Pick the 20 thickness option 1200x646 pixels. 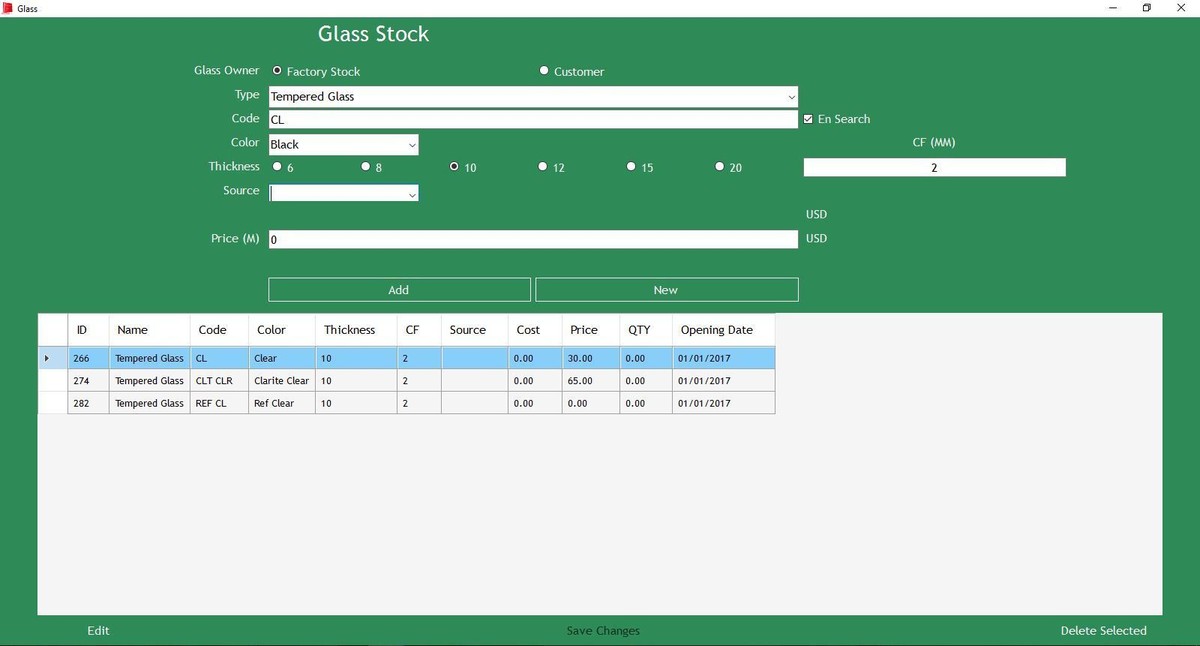(x=720, y=167)
